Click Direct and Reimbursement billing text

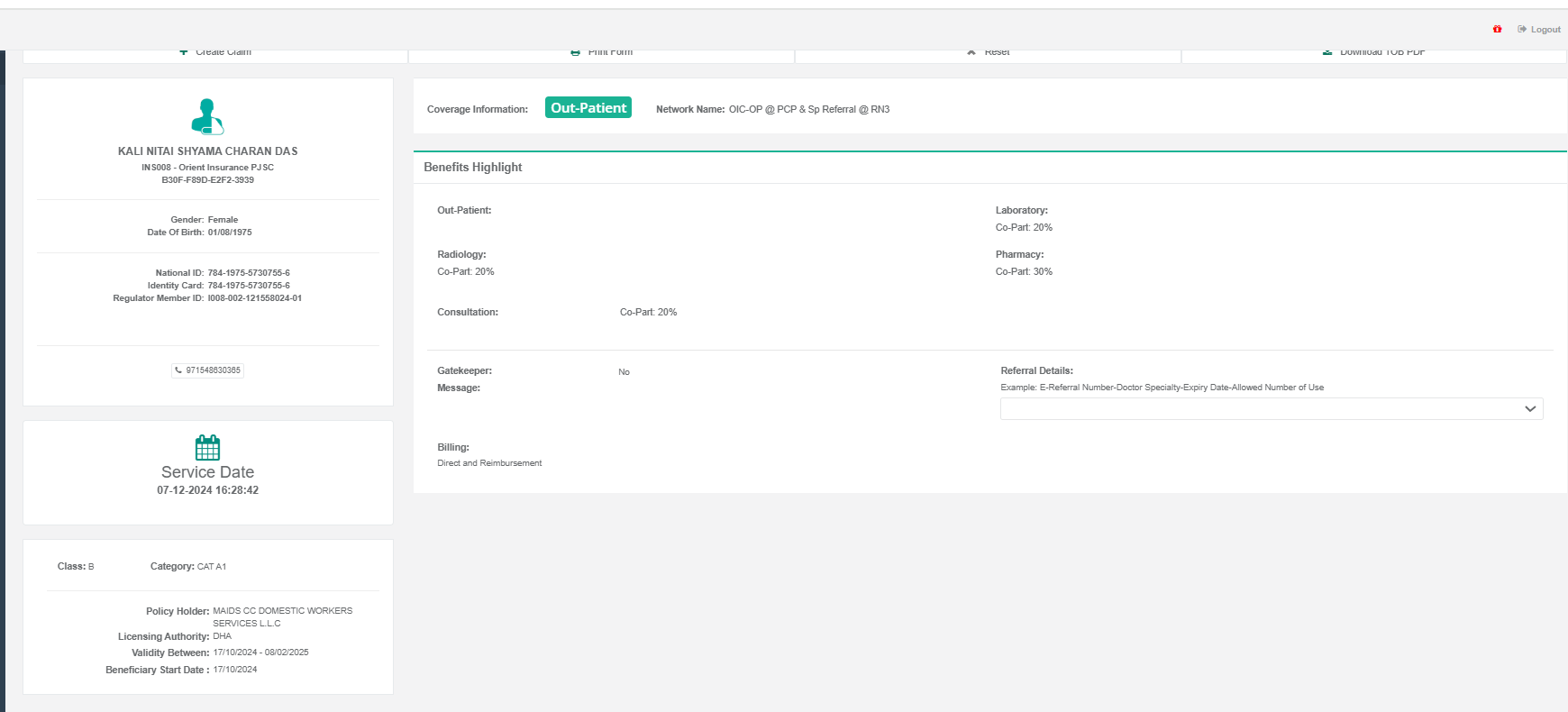[489, 463]
